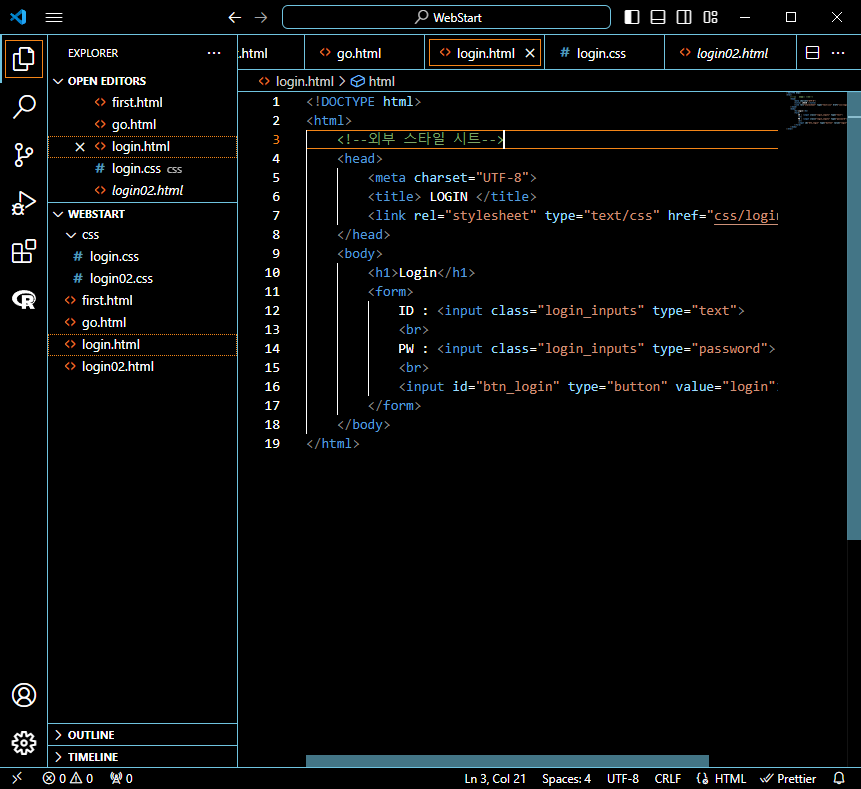The height and width of the screenshot is (789, 861).
Task: Show errors and warnings in status bar
Action: (x=68, y=778)
